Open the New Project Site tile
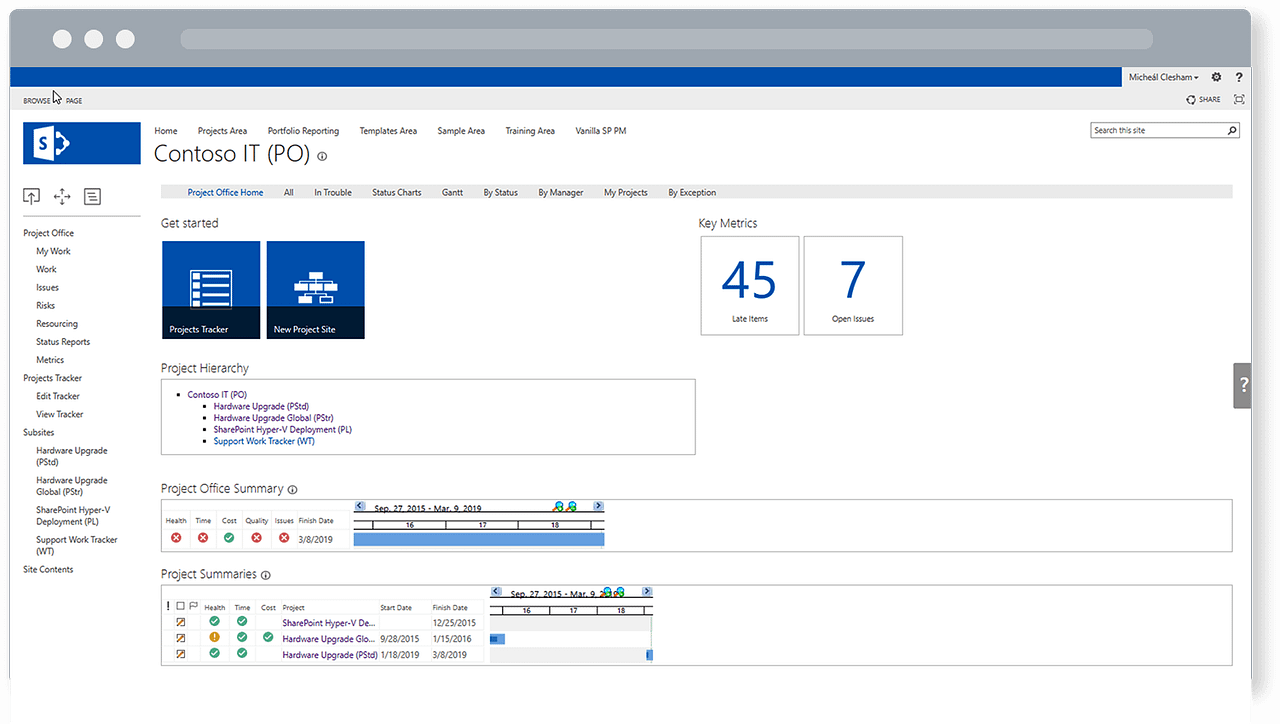The width and height of the screenshot is (1280, 724). coord(315,289)
